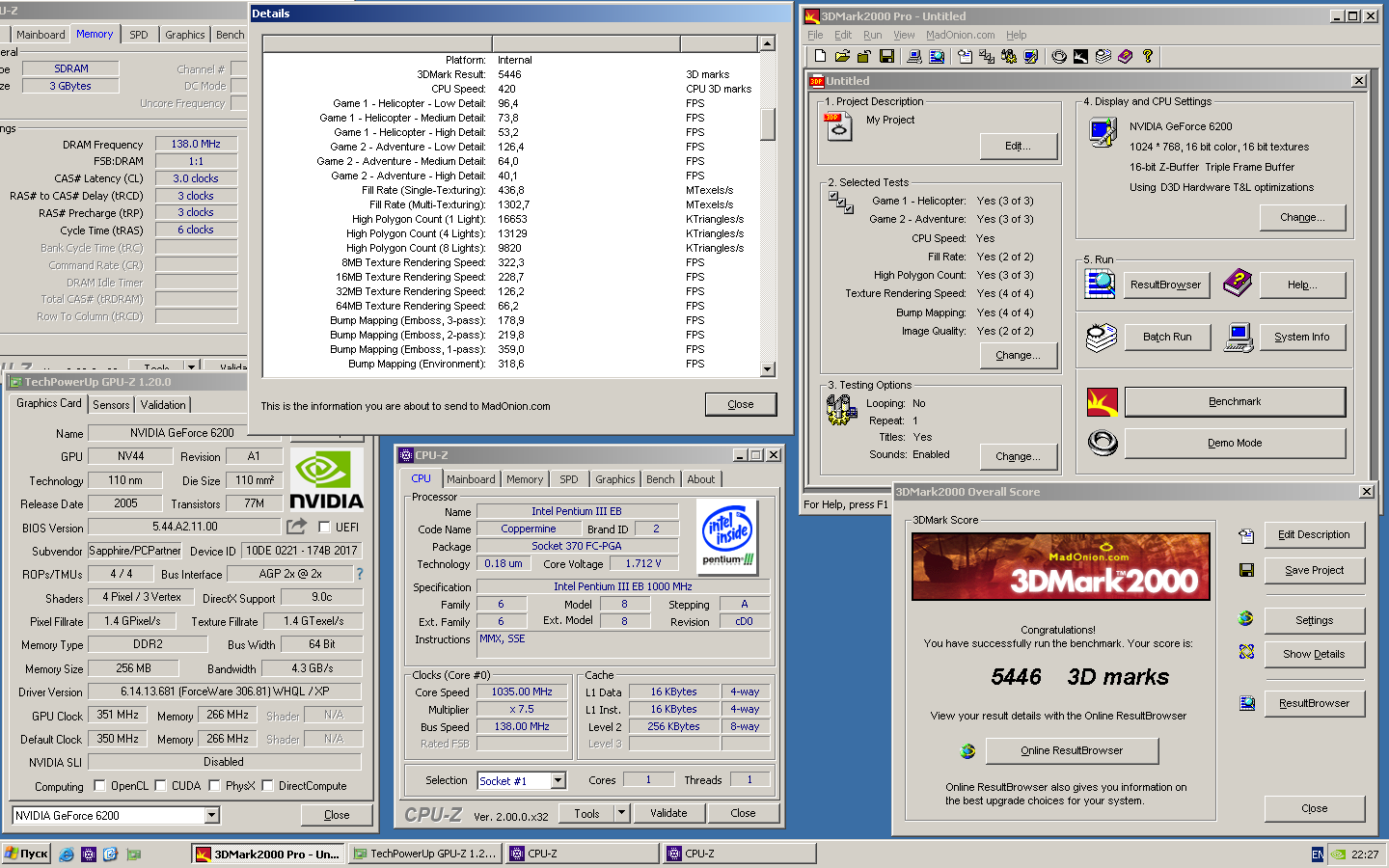Click globe icon beside Online ResultBrowser button

[x=967, y=750]
